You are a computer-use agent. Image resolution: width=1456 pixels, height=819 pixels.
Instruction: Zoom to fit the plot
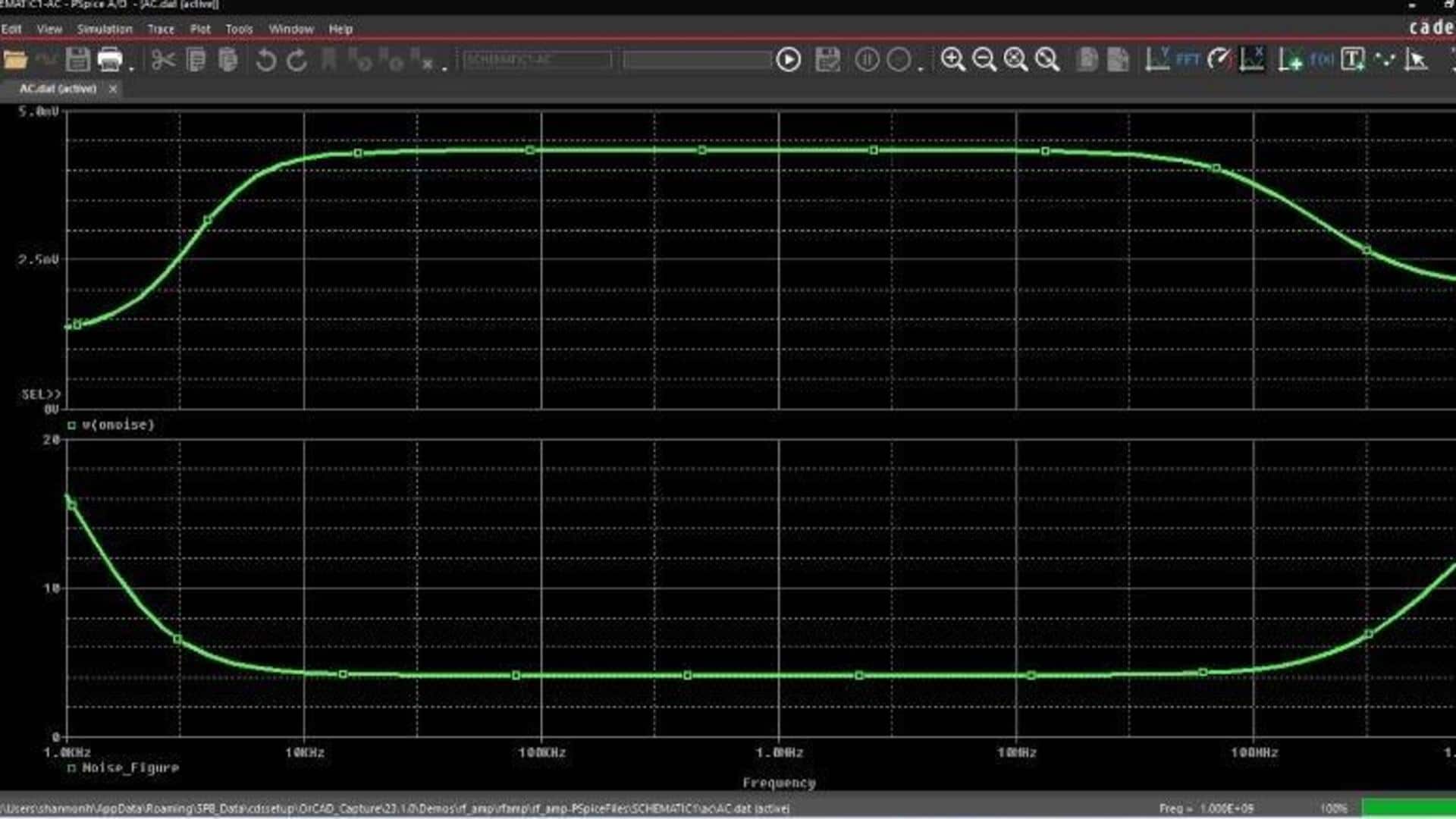pyautogui.click(x=1015, y=59)
